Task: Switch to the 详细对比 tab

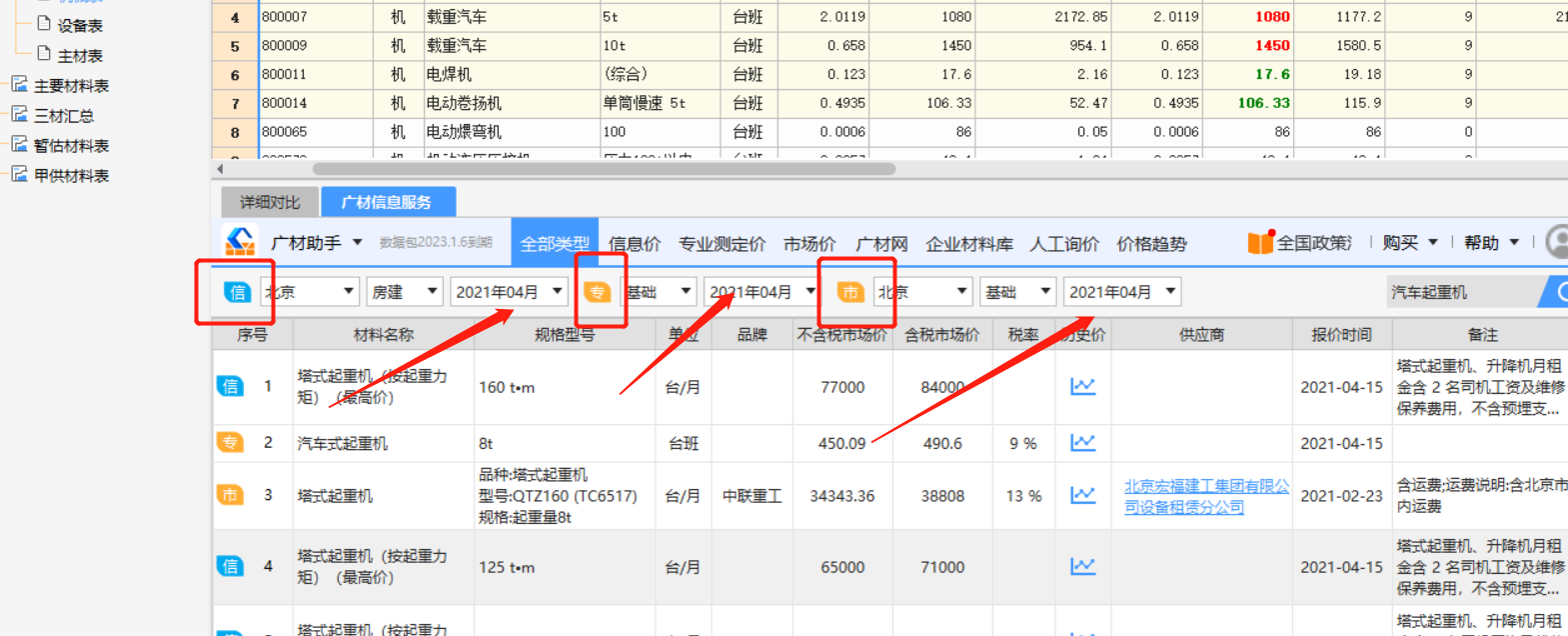Action: click(269, 202)
